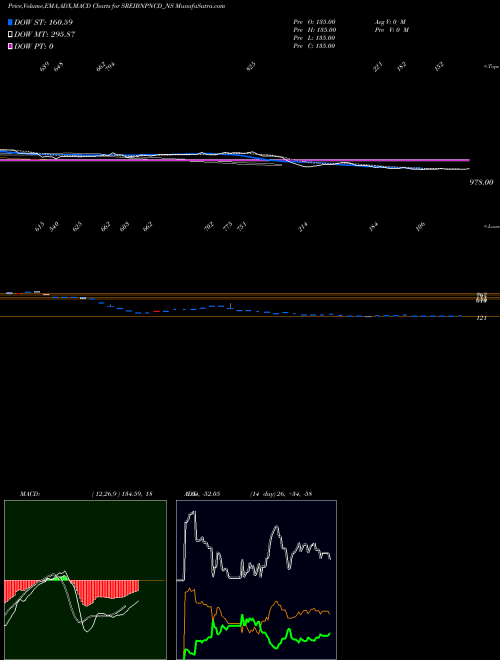Viewport: 500px width, 660px height.
Task: Click the low value 540
Action: click(54, 227)
